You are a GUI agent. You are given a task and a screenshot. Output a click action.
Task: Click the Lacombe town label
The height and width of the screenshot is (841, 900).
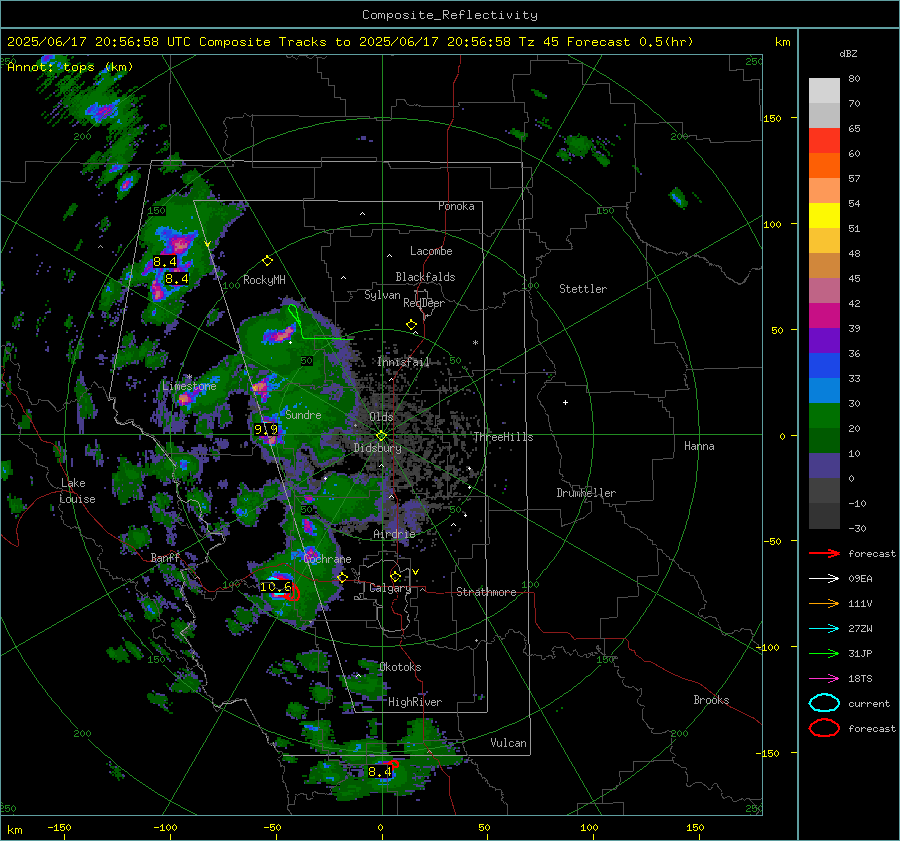[431, 251]
